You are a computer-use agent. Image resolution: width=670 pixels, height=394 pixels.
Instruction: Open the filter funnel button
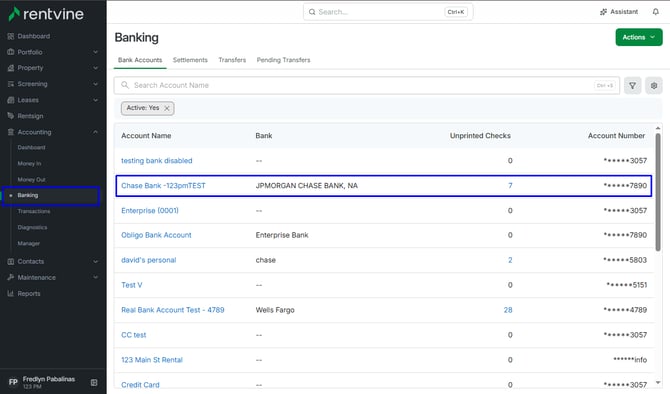pos(632,85)
